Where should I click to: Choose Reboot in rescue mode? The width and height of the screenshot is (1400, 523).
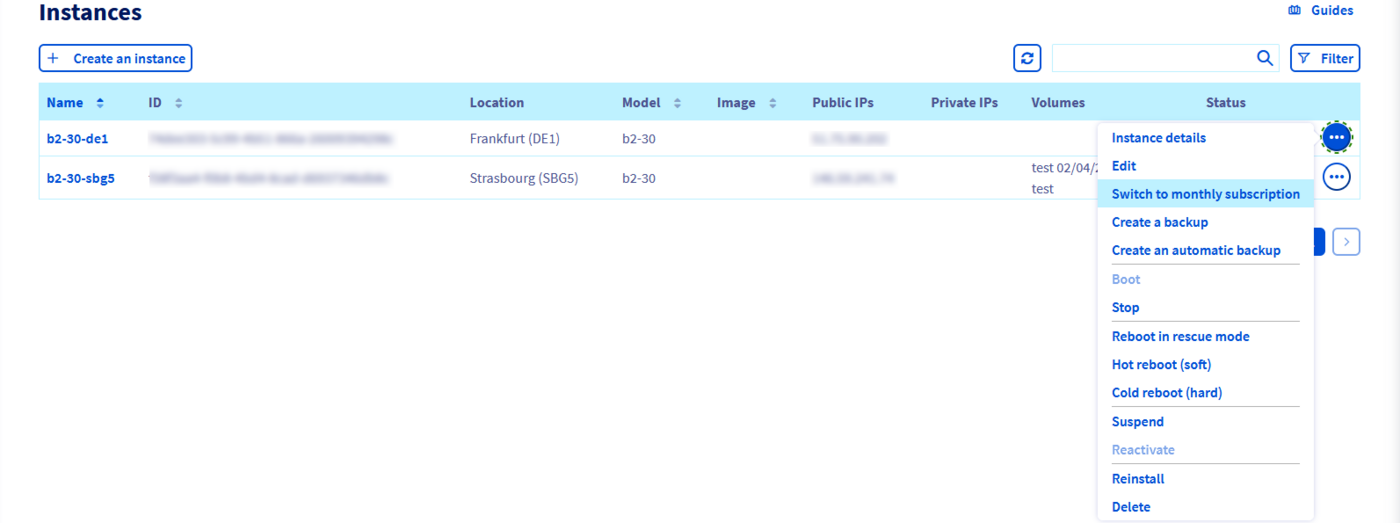coord(1180,336)
